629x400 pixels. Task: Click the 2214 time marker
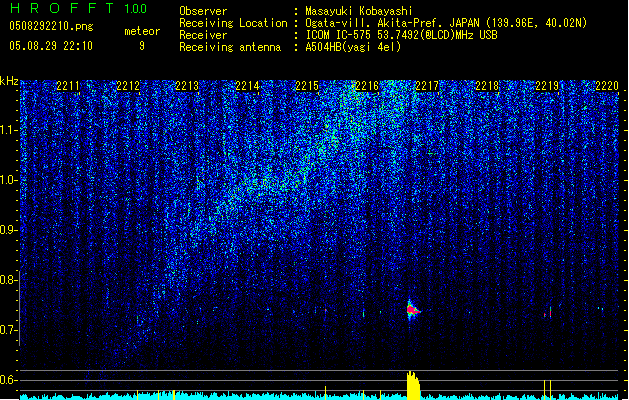point(247,86)
